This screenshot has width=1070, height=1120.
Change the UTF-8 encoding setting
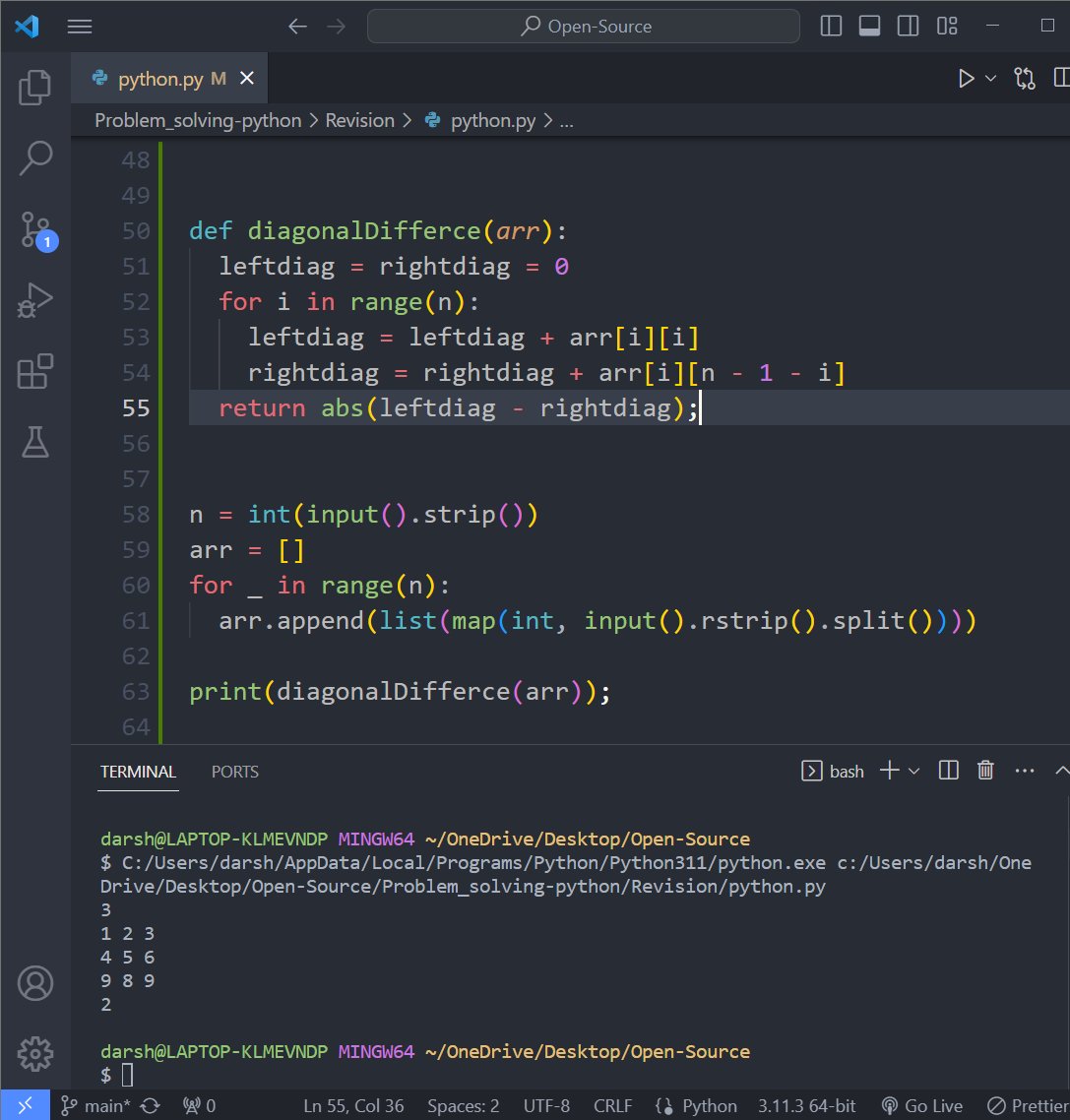tap(546, 1105)
